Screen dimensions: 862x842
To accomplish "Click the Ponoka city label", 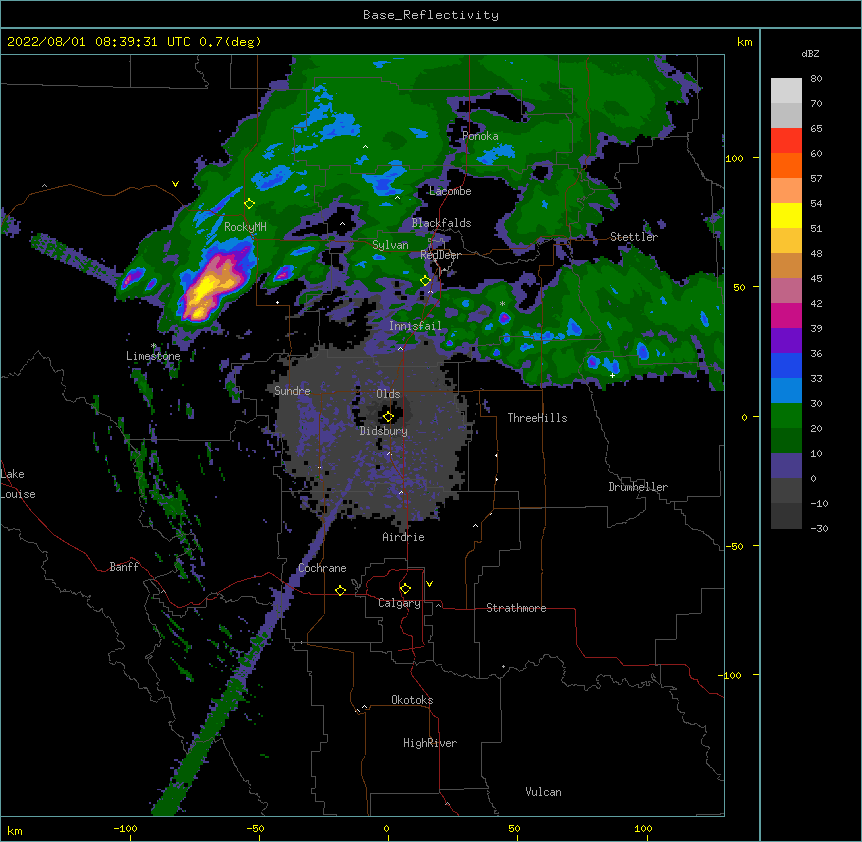I will [480, 136].
